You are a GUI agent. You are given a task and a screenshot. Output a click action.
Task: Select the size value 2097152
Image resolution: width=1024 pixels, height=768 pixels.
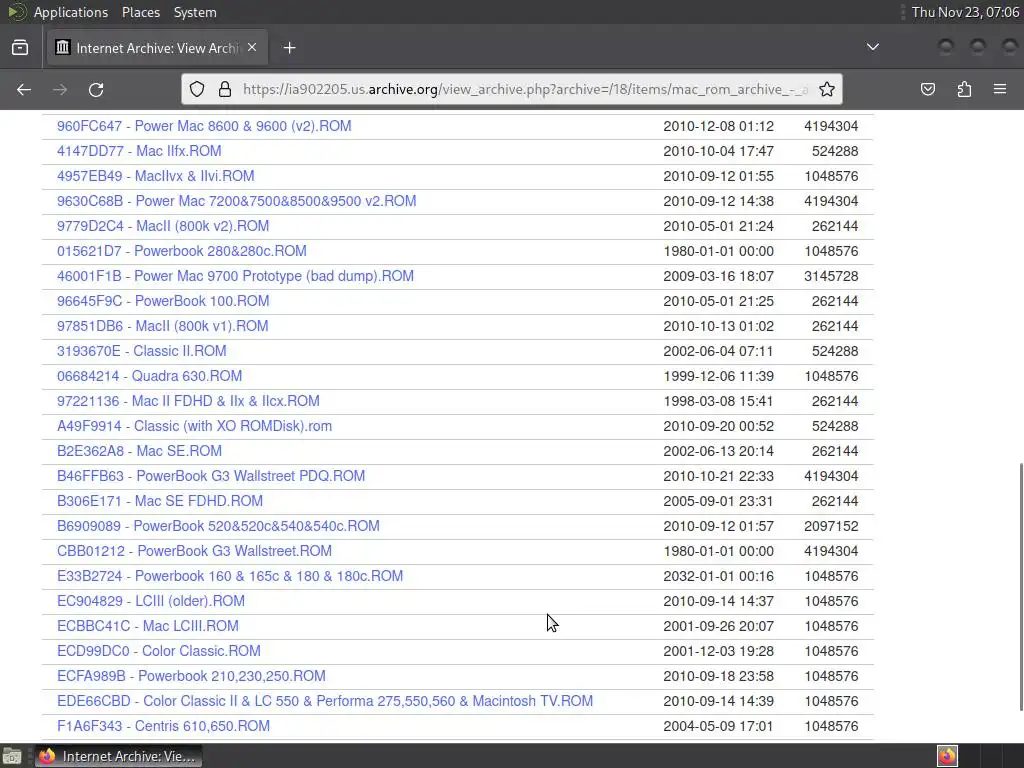pyautogui.click(x=831, y=526)
